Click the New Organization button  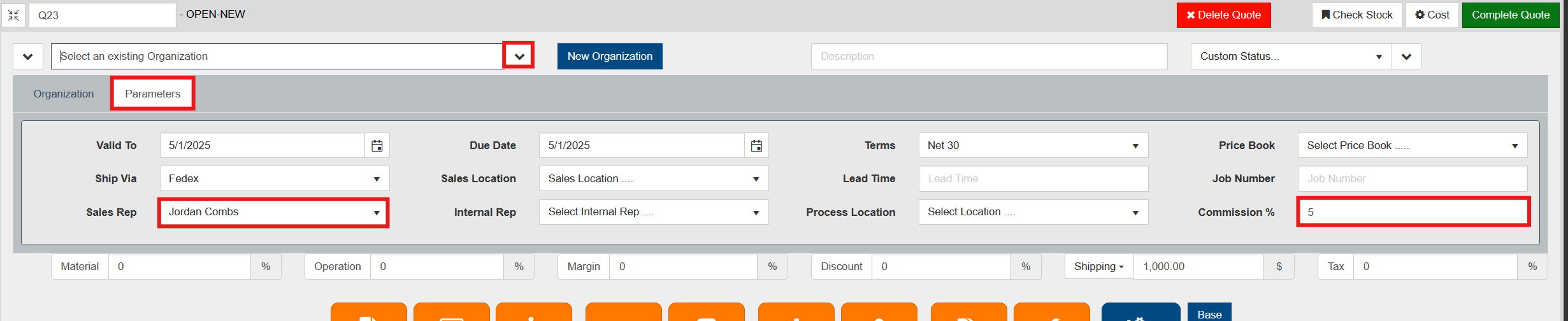point(610,57)
